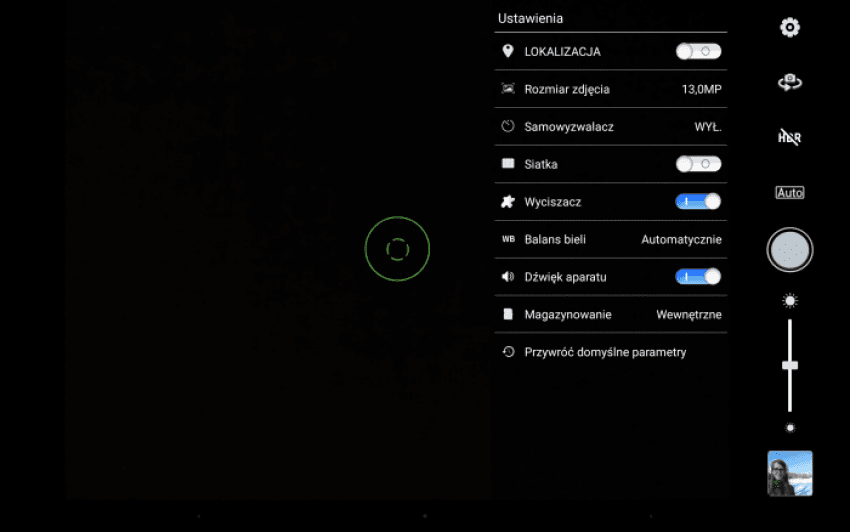Click the restore defaults icon
Screen dimensions: 850x532
click(508, 352)
